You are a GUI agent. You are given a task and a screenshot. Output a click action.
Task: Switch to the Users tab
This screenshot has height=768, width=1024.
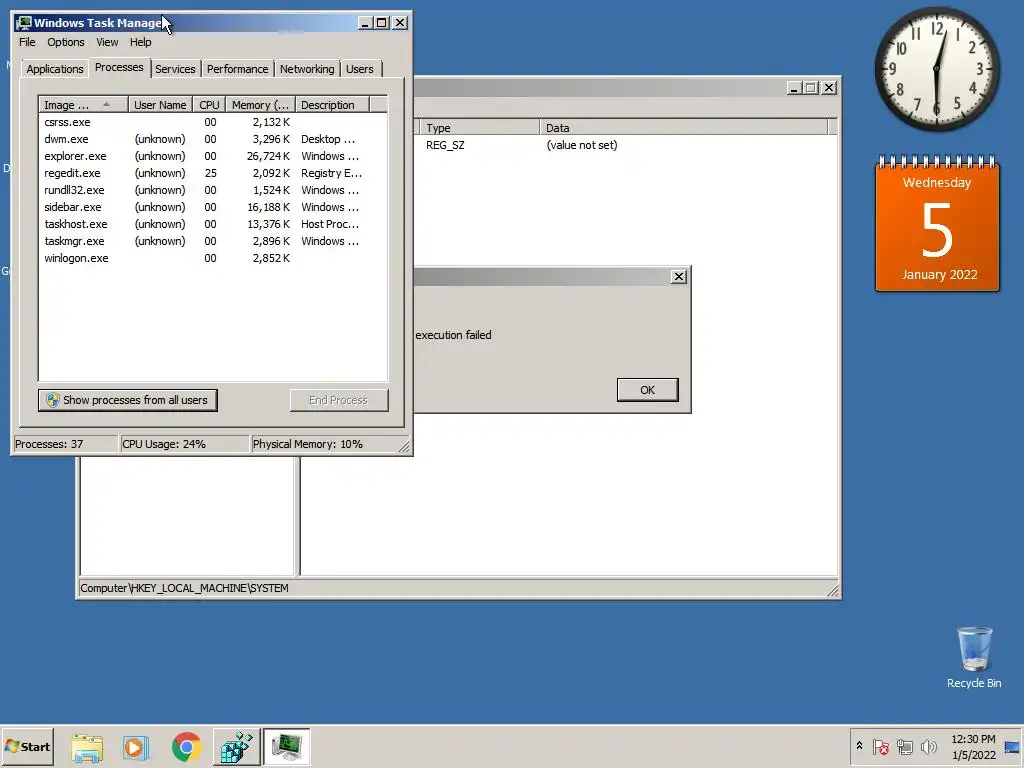(x=360, y=69)
